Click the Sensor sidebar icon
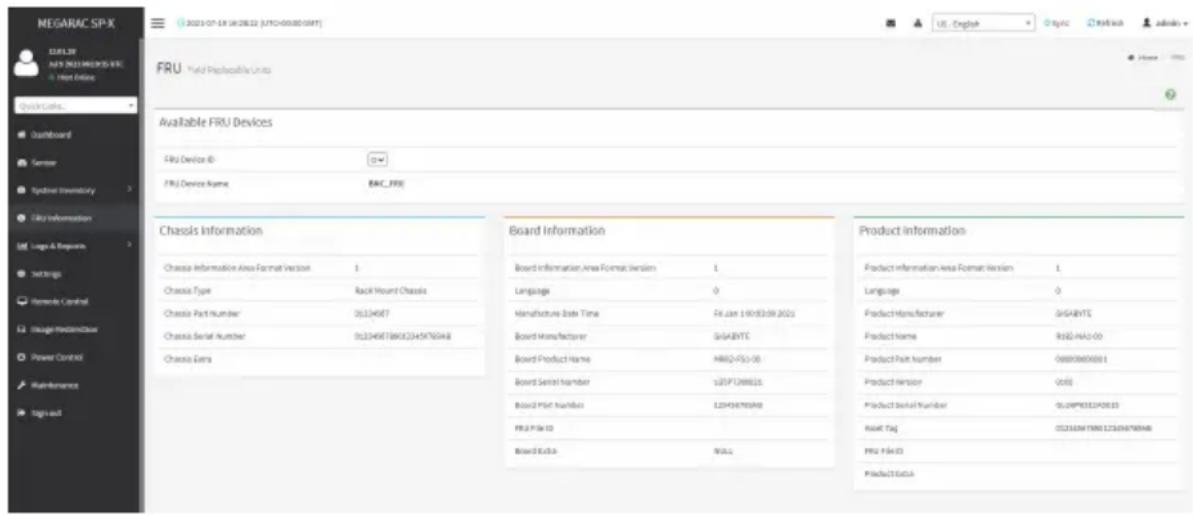This screenshot has height=515, width=1193. tap(21, 162)
